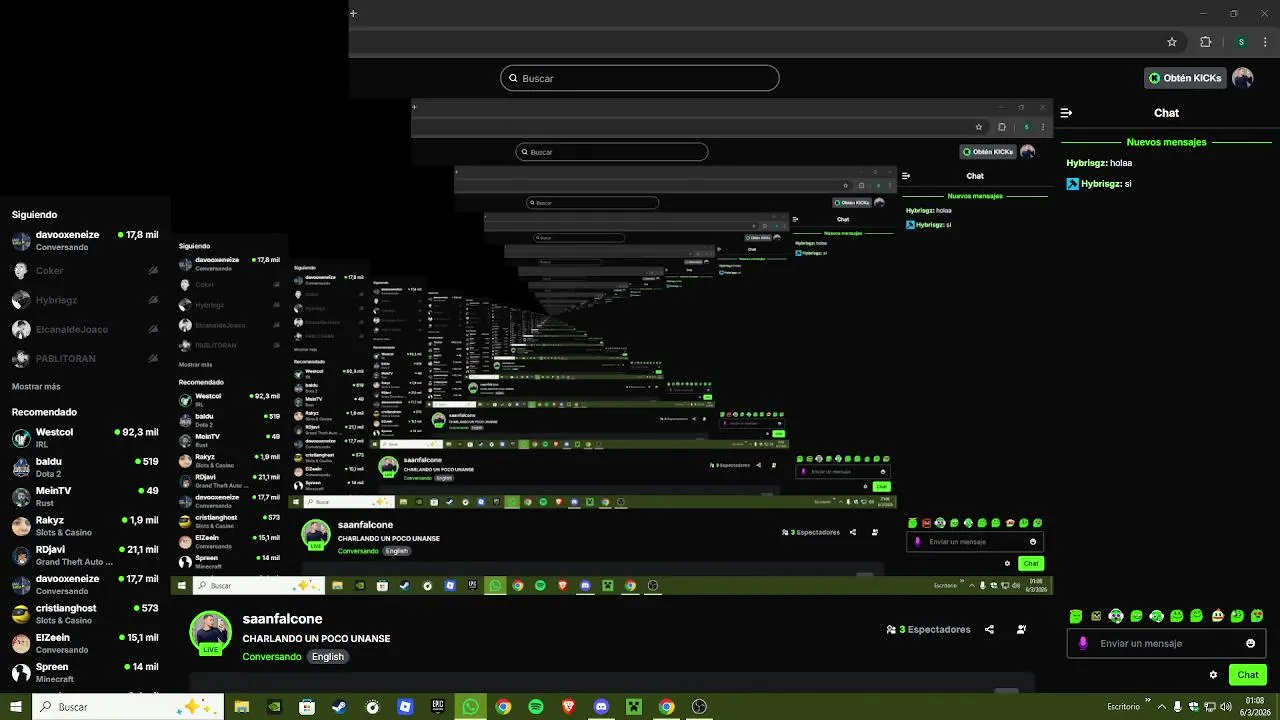The image size is (1280, 720).
Task: Click the tray volume speaker icon
Action: (x=1225, y=707)
